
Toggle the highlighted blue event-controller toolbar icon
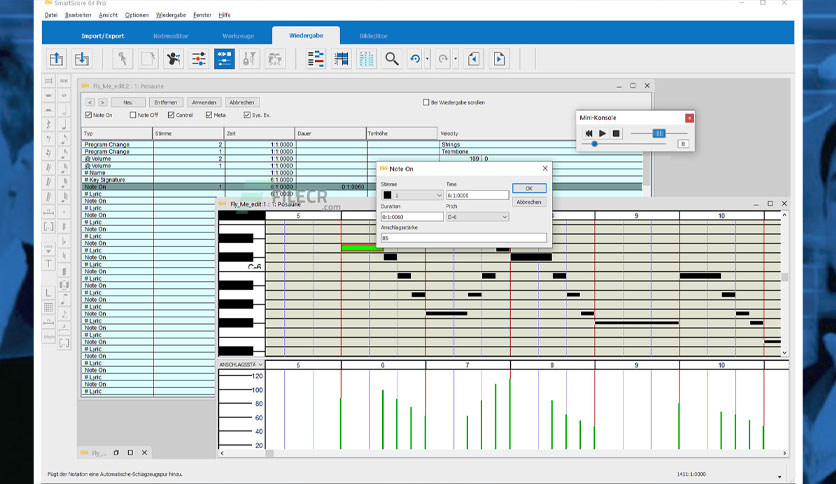(x=224, y=59)
